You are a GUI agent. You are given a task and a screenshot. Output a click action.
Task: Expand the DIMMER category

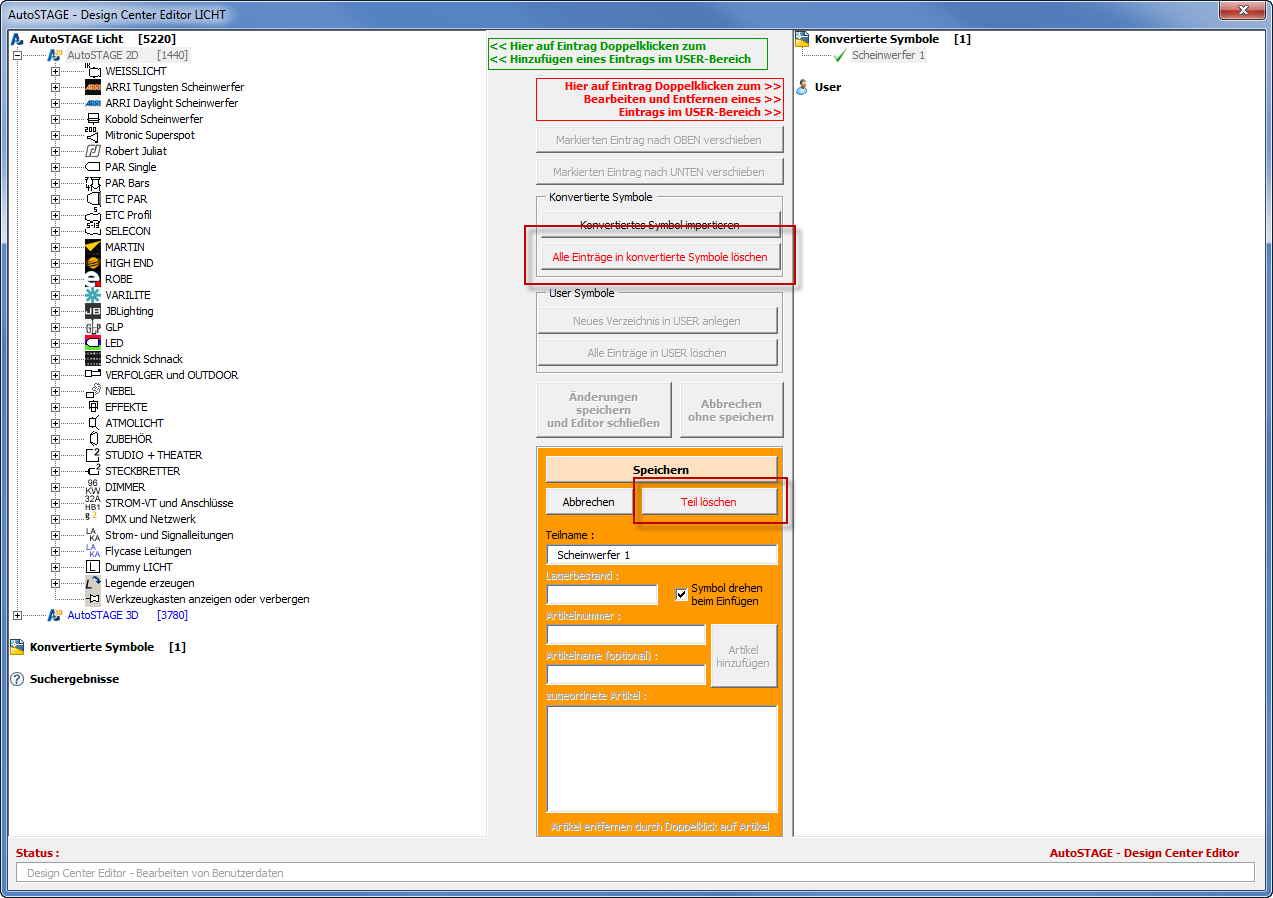(x=56, y=487)
